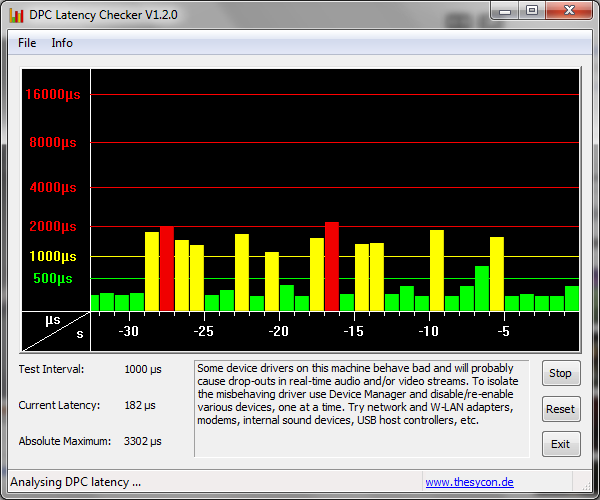This screenshot has width=600, height=500.
Task: Click the 'Analysing DPC latency ...' status text
Action: [75, 482]
